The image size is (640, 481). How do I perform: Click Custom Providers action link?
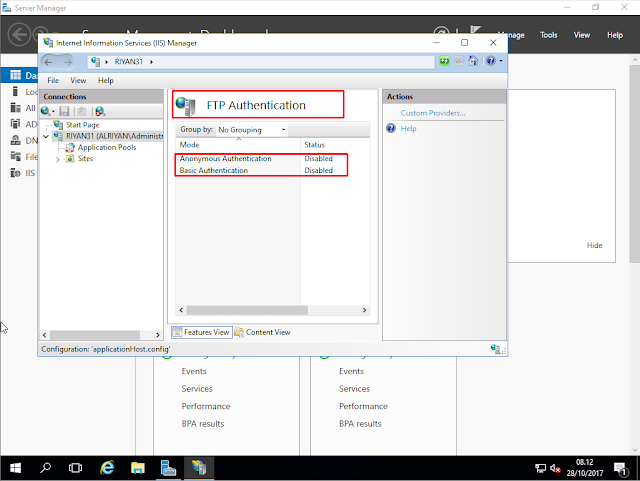click(433, 113)
